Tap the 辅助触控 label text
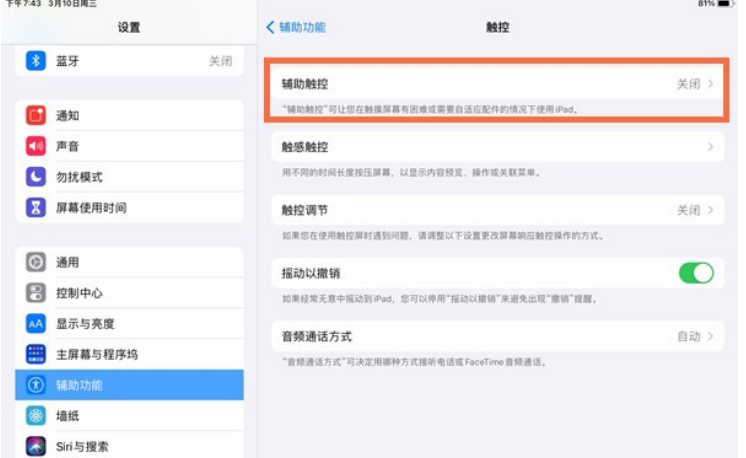The width and height of the screenshot is (746, 458). click(x=305, y=84)
